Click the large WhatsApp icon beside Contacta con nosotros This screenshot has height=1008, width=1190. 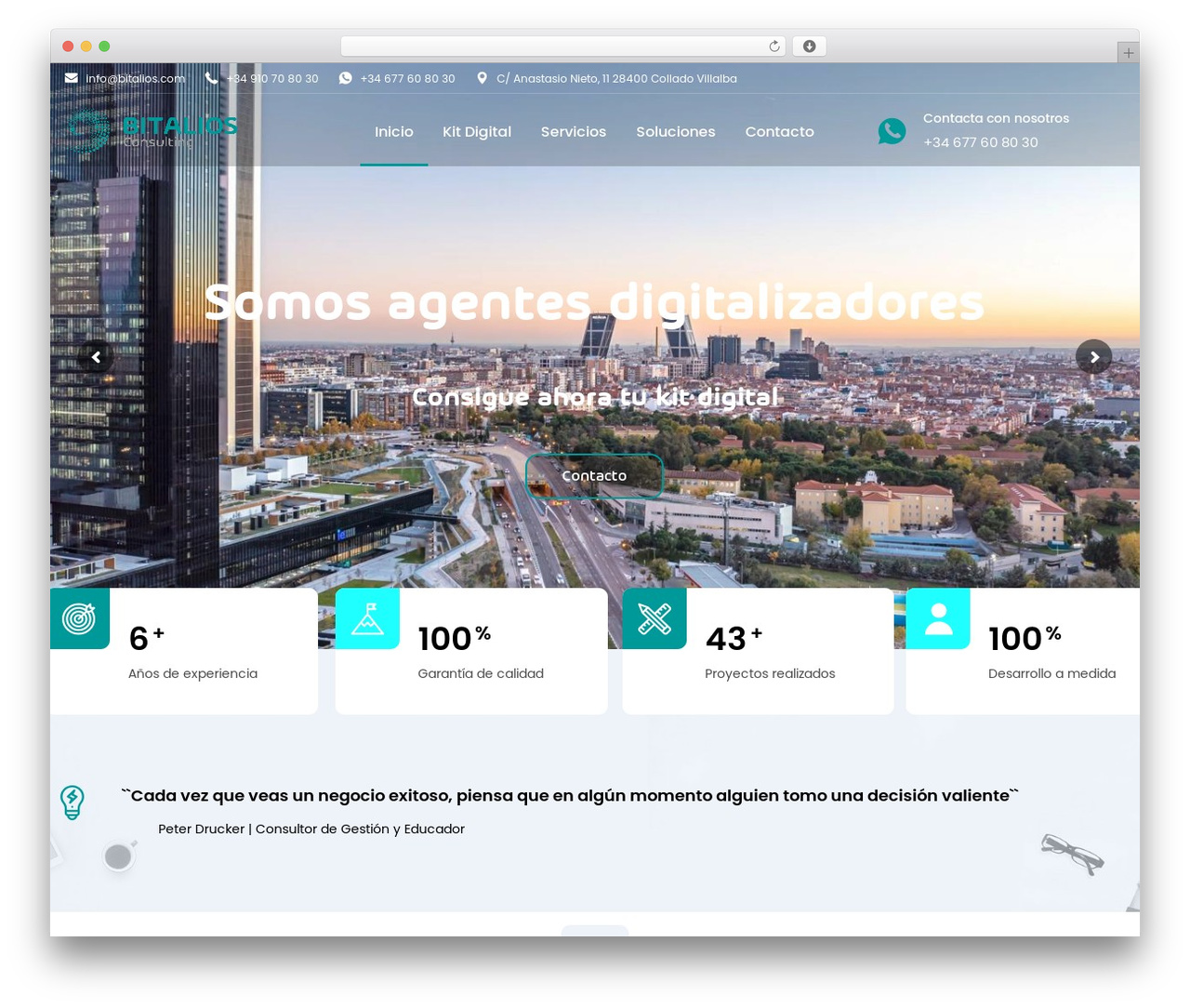(x=892, y=131)
